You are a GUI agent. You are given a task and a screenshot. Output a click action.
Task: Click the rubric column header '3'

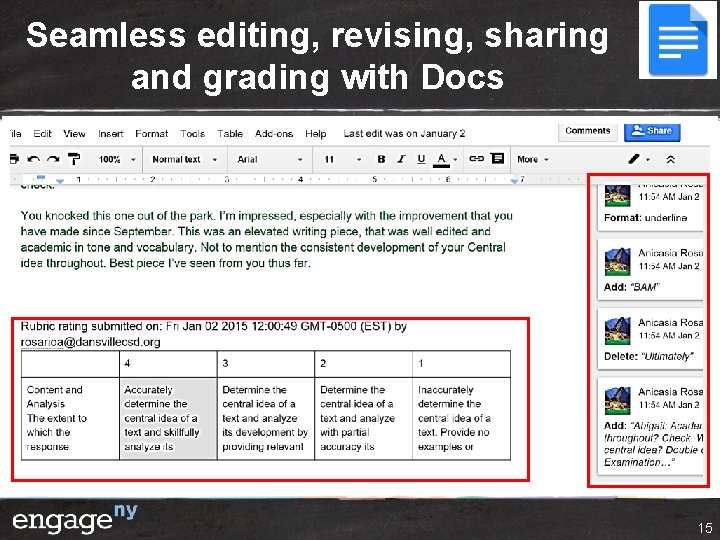click(x=266, y=364)
